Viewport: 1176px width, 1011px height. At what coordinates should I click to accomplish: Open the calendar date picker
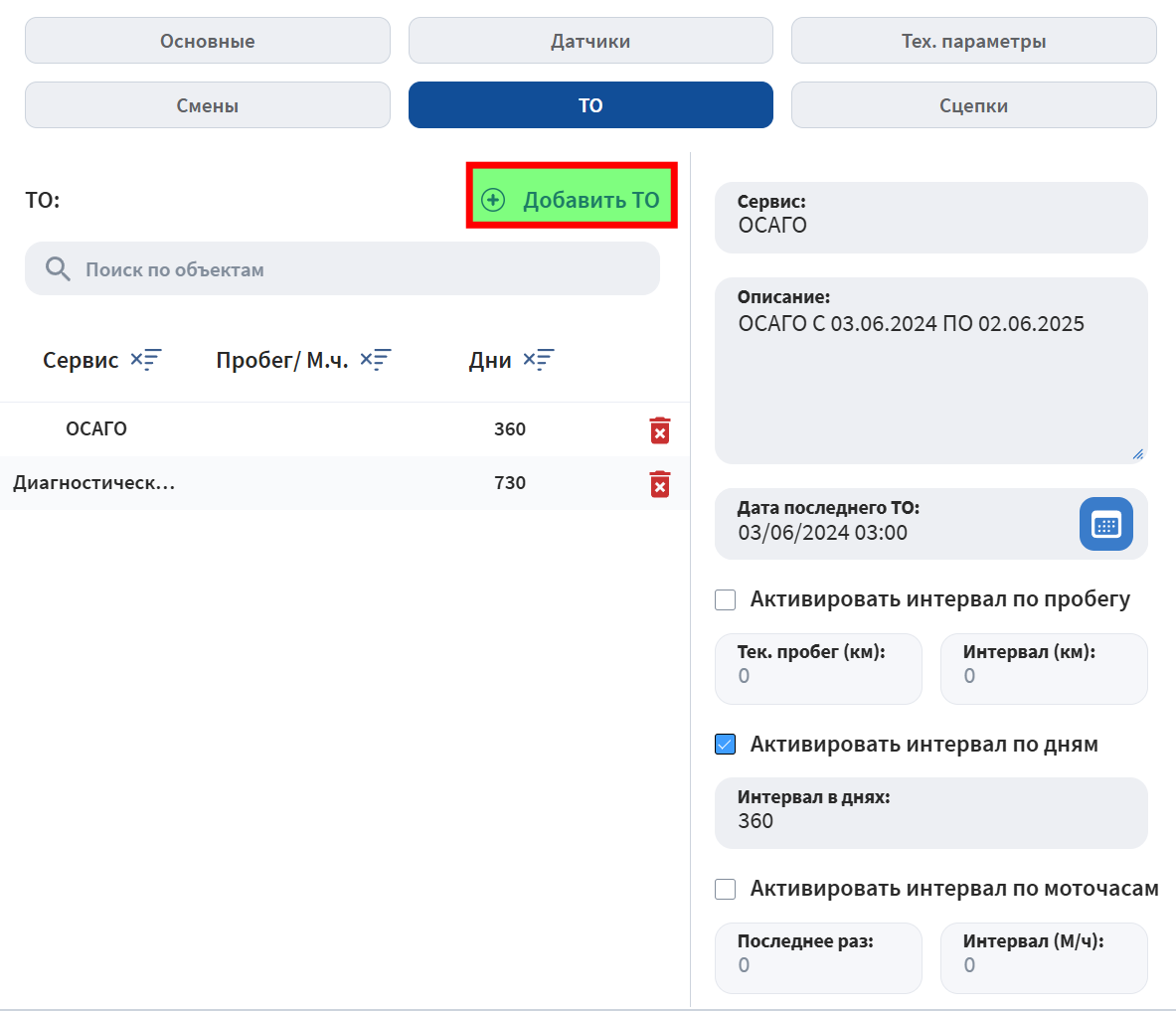1105,524
